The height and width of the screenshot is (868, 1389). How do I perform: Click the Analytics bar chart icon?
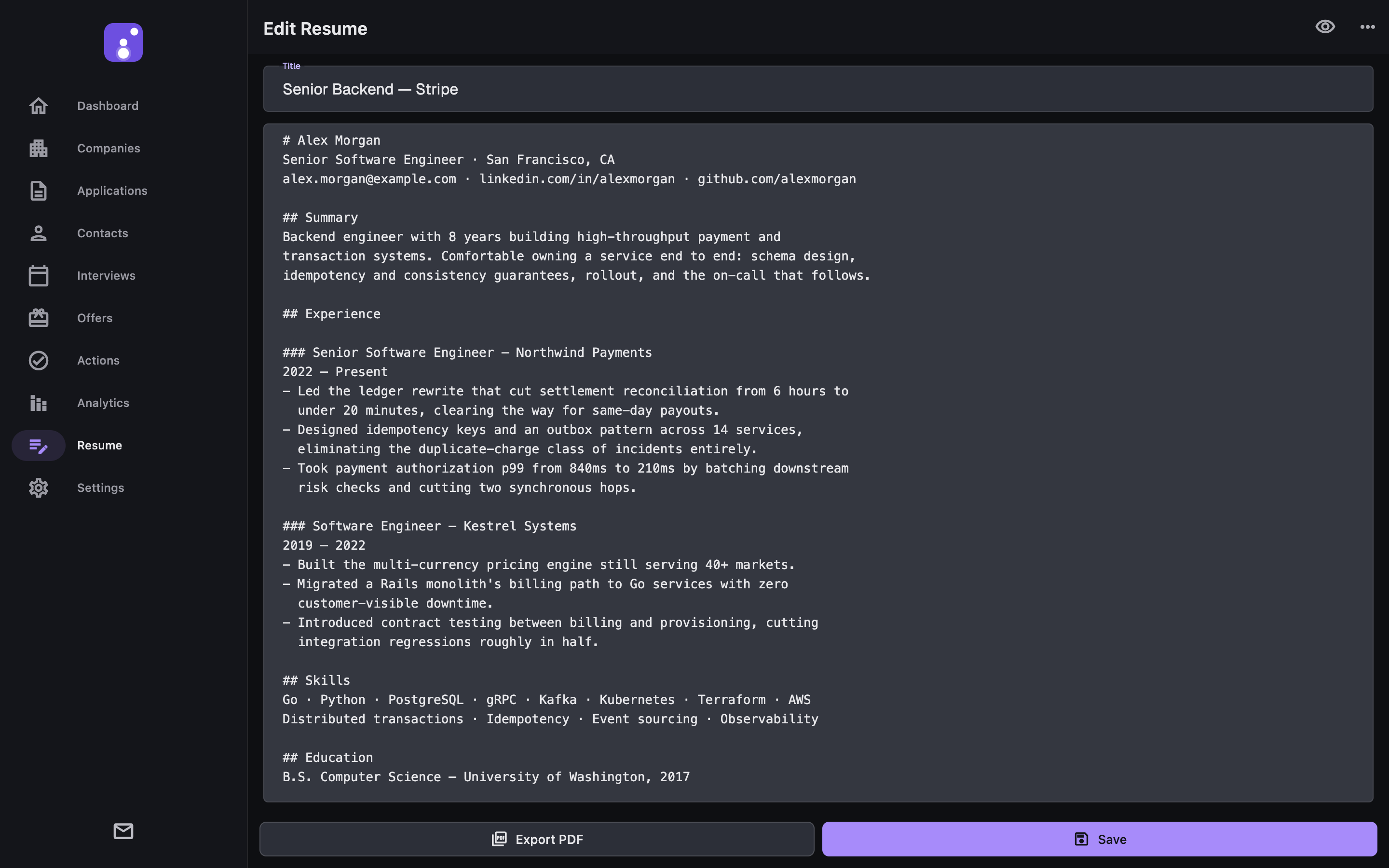[39, 403]
